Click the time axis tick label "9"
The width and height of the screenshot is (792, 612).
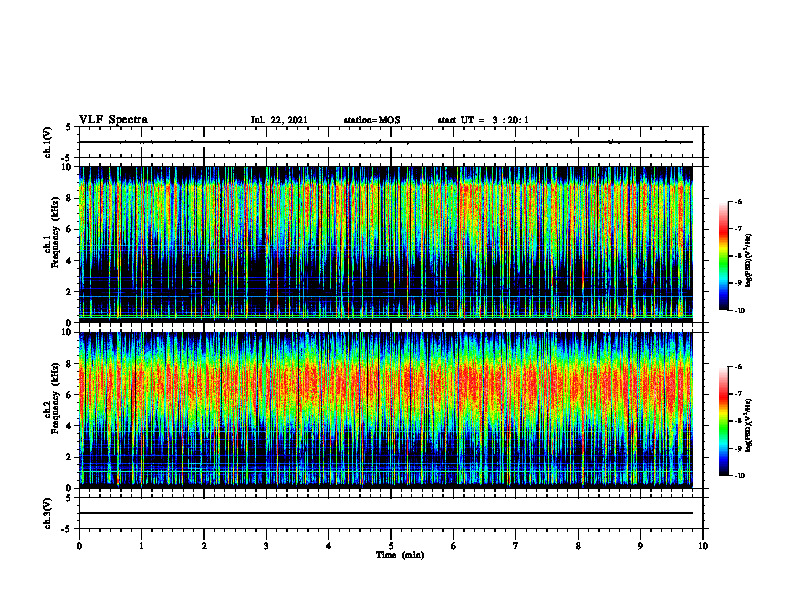click(640, 546)
